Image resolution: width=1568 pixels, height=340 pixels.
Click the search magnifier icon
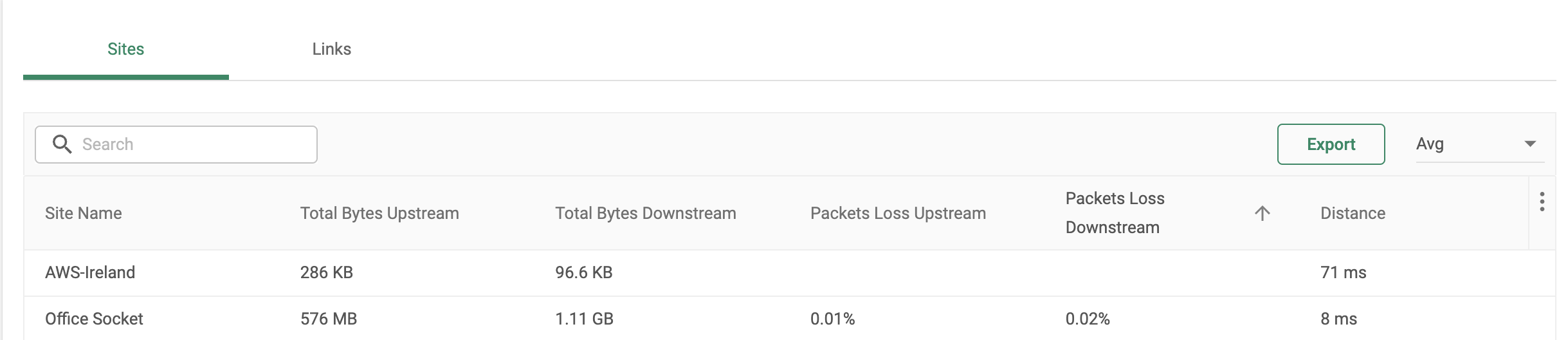[x=62, y=144]
